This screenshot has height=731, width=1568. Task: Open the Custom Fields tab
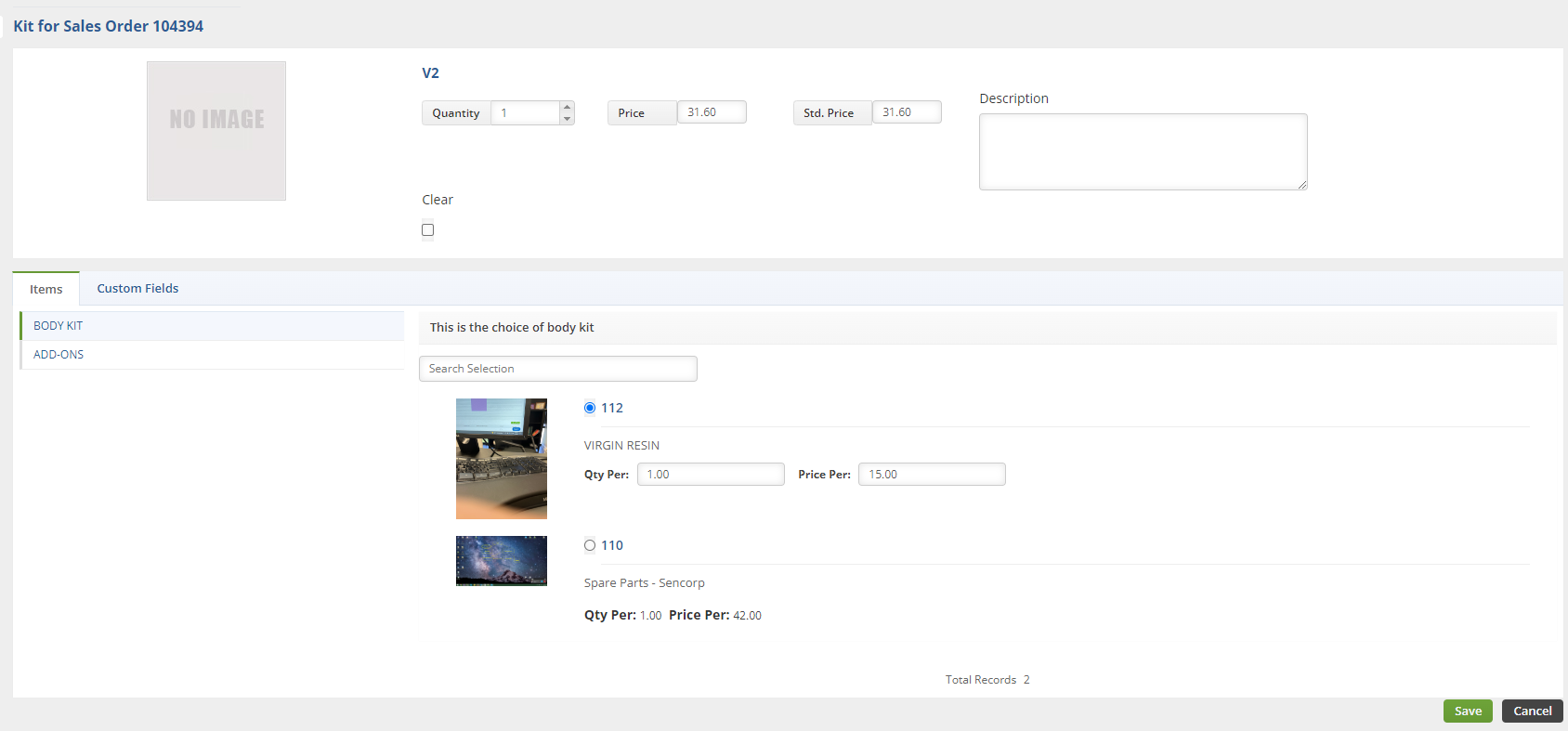(137, 289)
